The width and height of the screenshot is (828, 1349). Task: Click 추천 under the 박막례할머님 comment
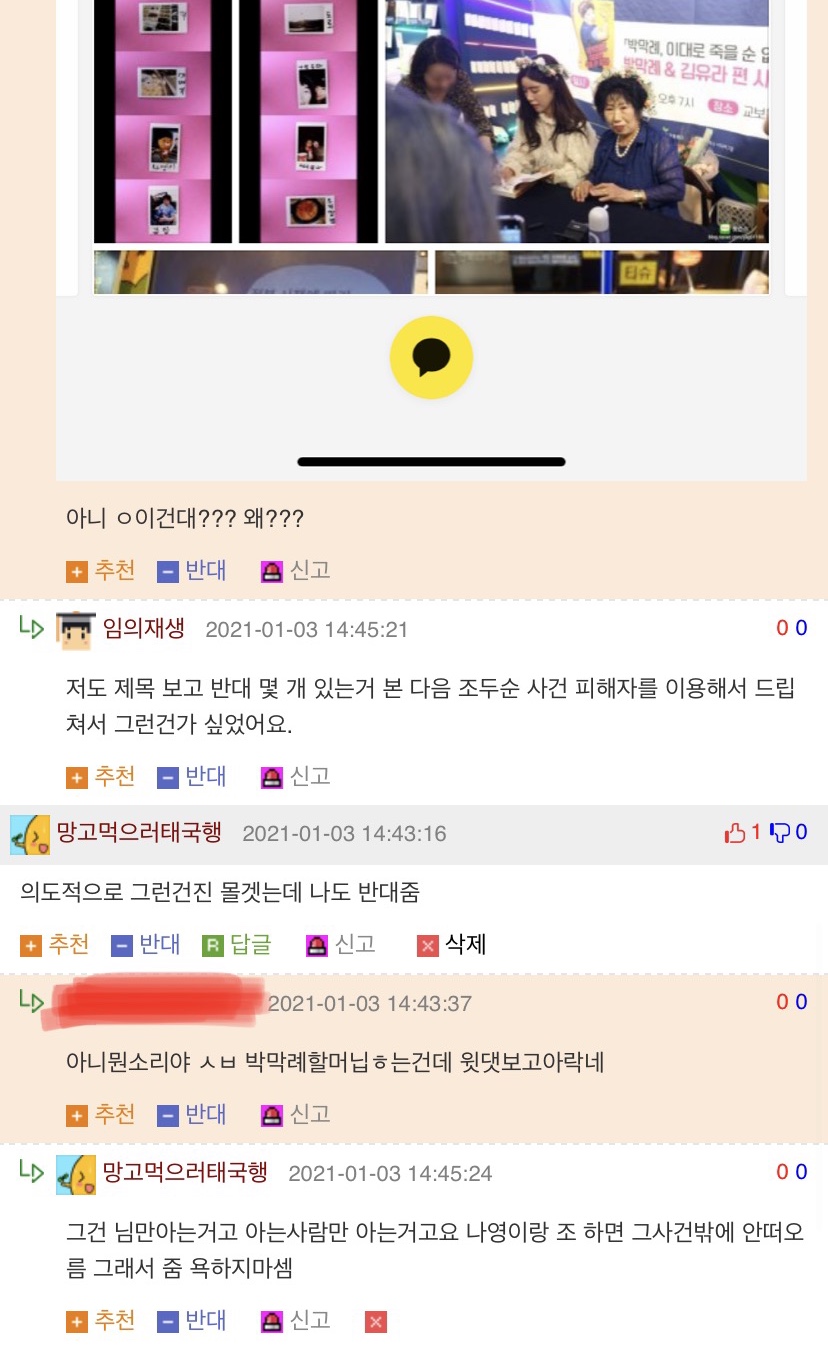pyautogui.click(x=101, y=1114)
